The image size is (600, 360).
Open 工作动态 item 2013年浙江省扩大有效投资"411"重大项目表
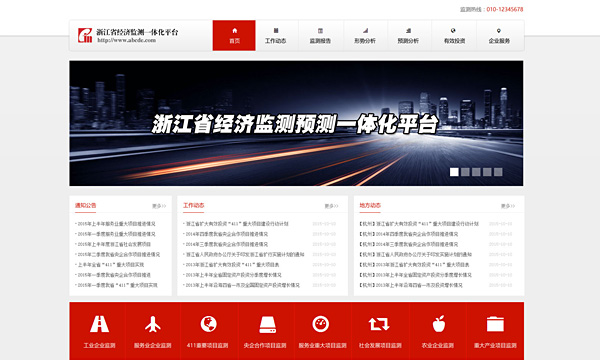tap(232, 265)
